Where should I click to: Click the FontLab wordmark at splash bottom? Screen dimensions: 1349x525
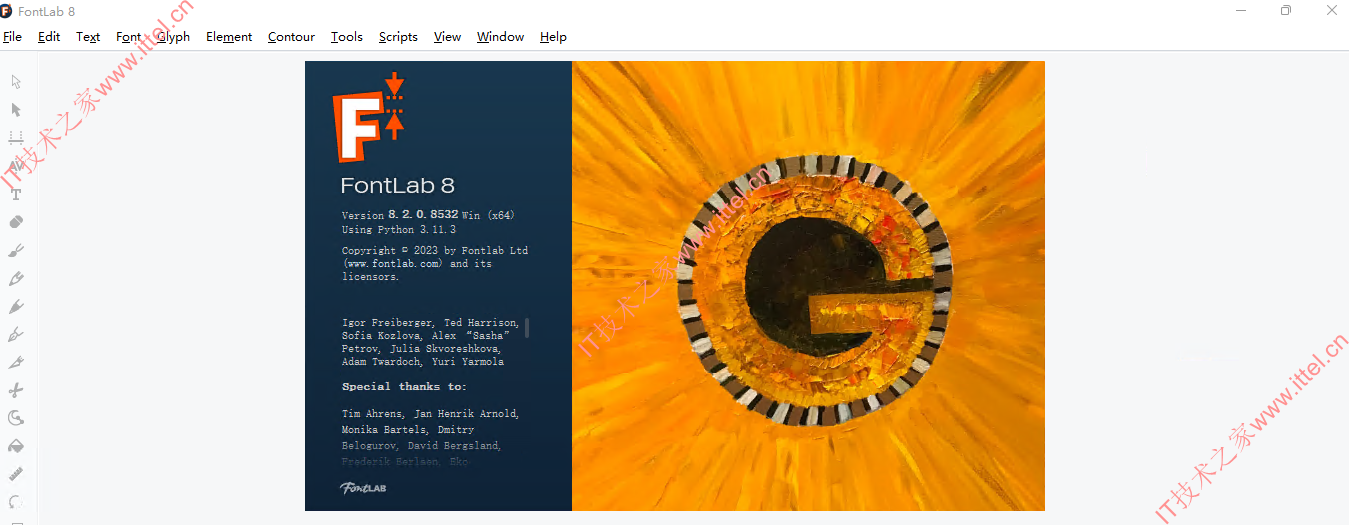point(362,488)
